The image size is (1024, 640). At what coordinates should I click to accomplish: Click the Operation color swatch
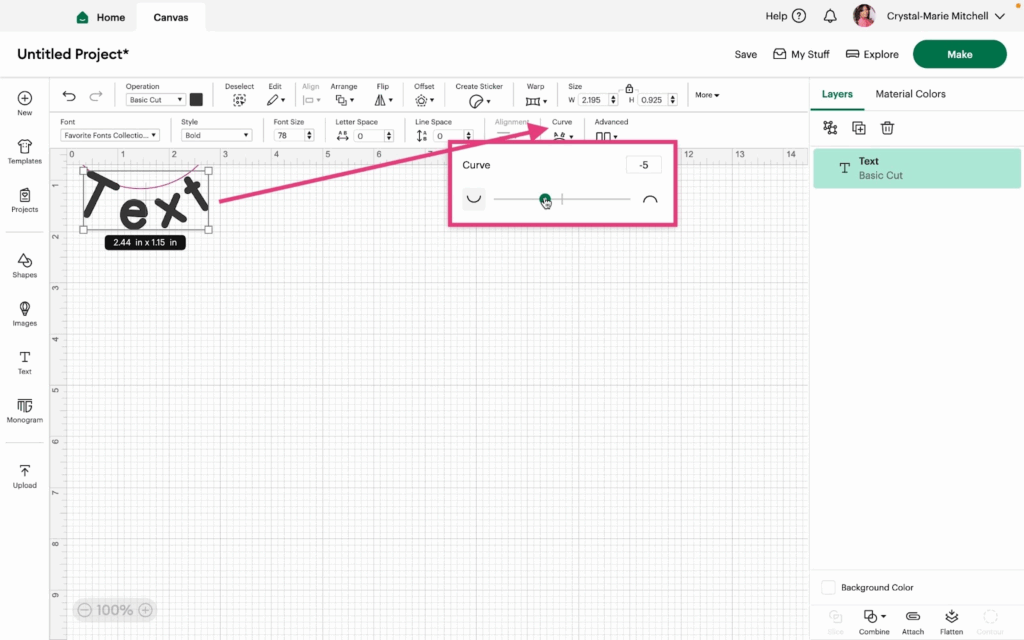(196, 99)
